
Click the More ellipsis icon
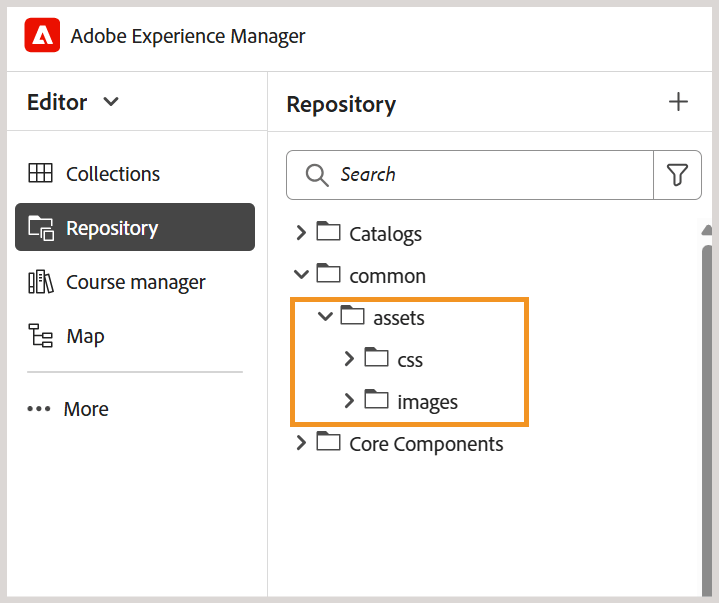coord(39,409)
